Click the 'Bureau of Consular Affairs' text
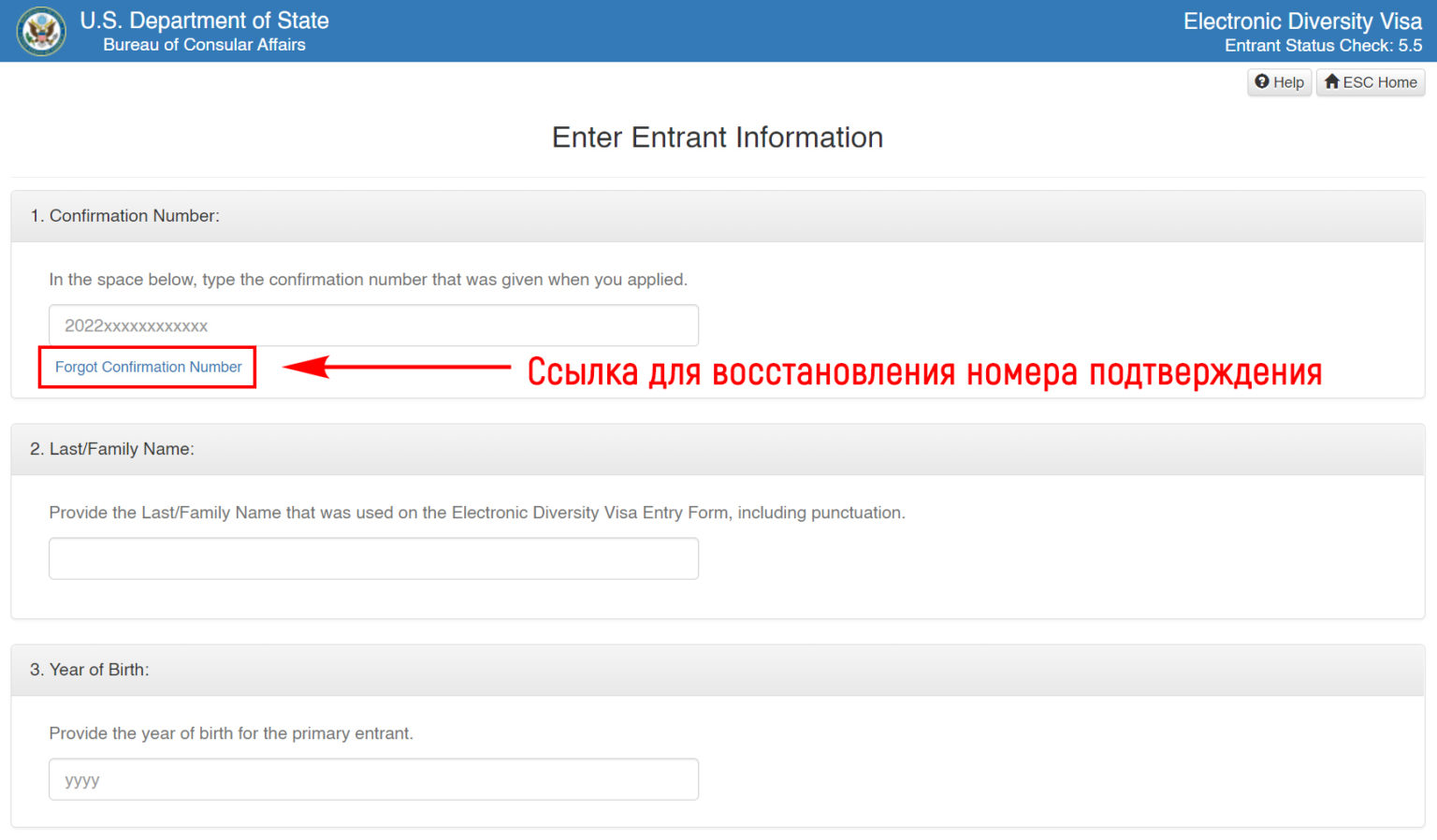This screenshot has width=1437, height=840. tap(204, 45)
